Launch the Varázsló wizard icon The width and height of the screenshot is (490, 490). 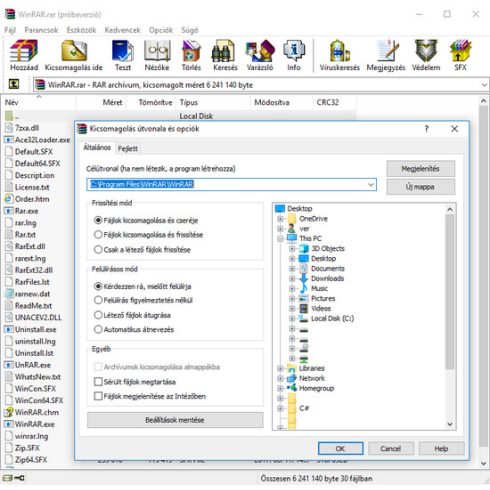pos(260,51)
